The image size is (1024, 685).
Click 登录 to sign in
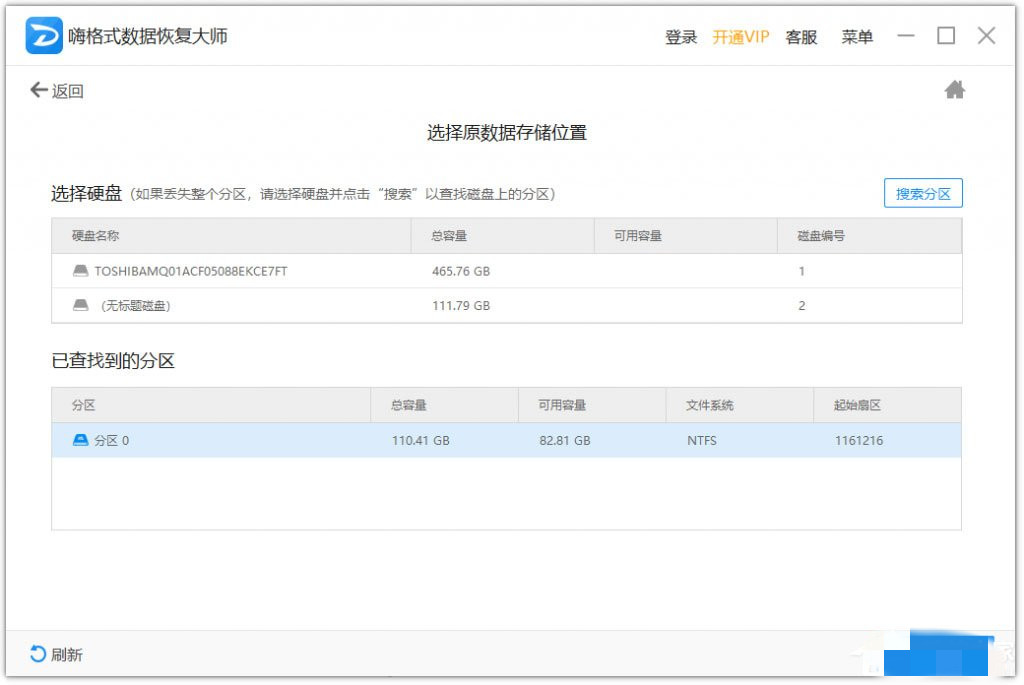coord(680,37)
